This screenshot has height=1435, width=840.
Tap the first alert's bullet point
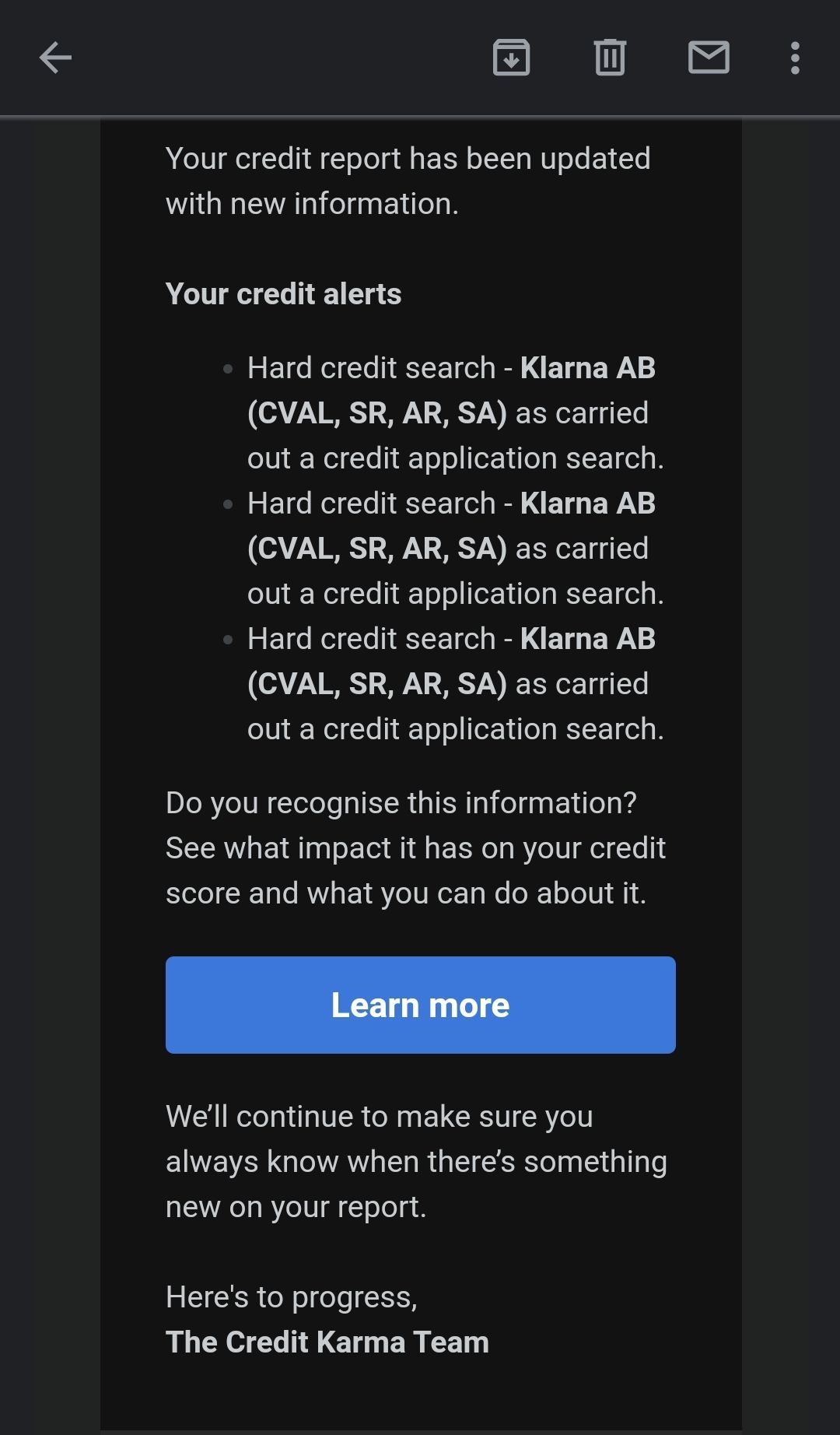[x=228, y=369]
